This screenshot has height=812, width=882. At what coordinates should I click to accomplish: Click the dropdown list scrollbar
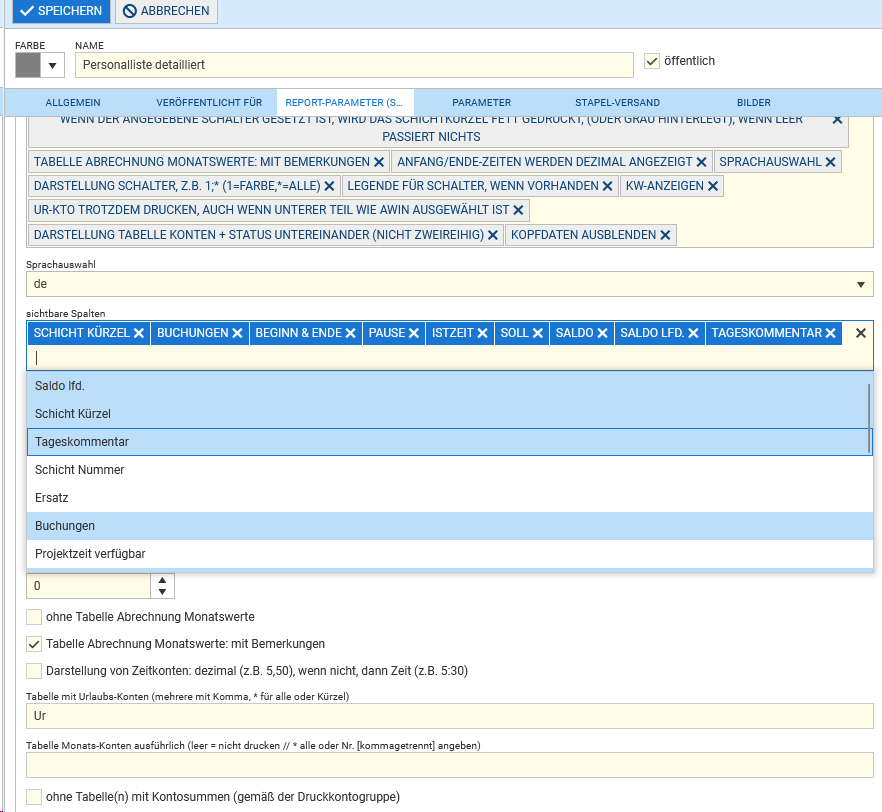870,418
